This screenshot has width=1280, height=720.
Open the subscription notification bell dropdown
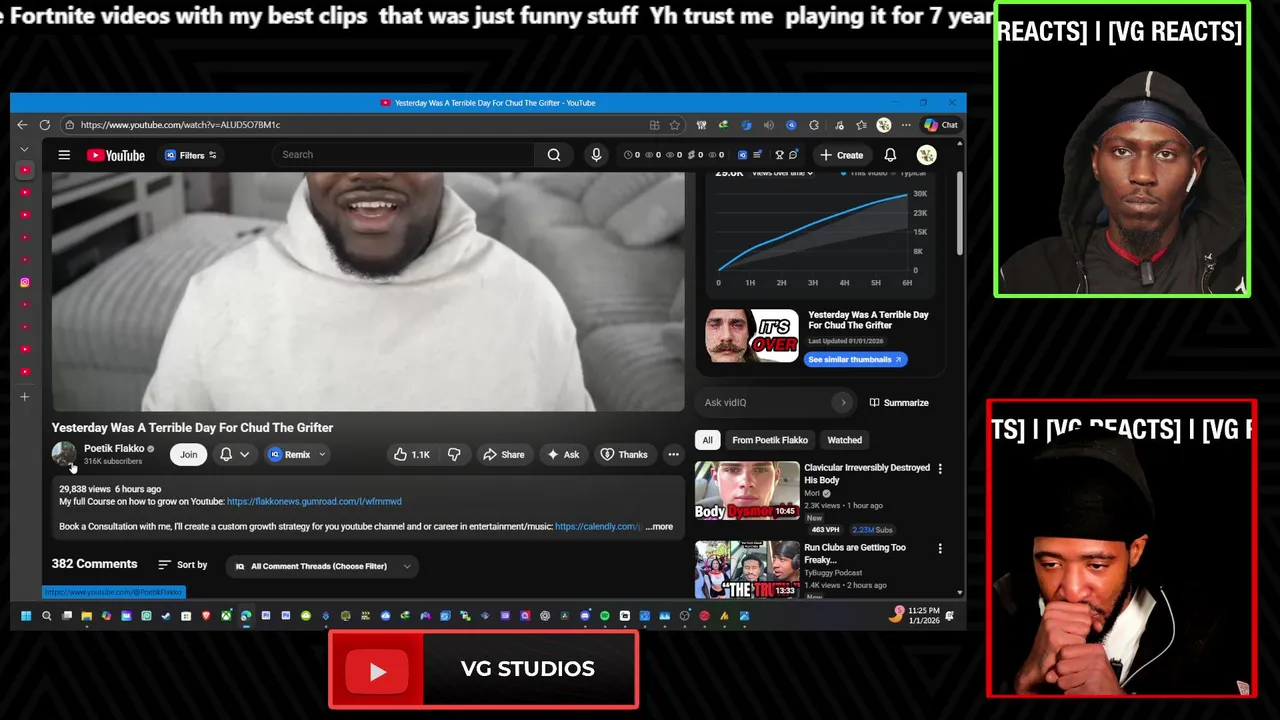pos(234,454)
